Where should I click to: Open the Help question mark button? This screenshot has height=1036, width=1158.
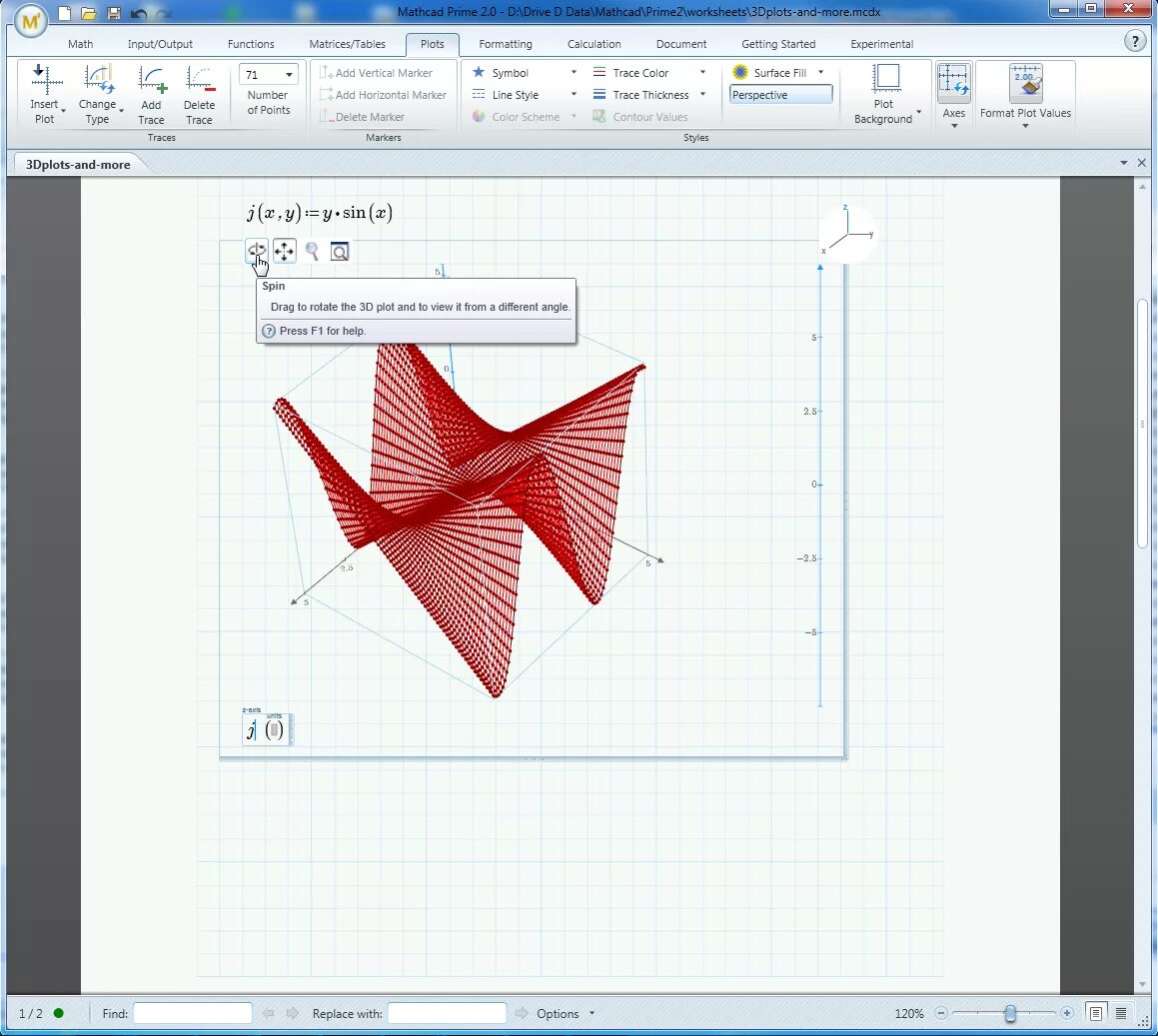pos(1135,41)
